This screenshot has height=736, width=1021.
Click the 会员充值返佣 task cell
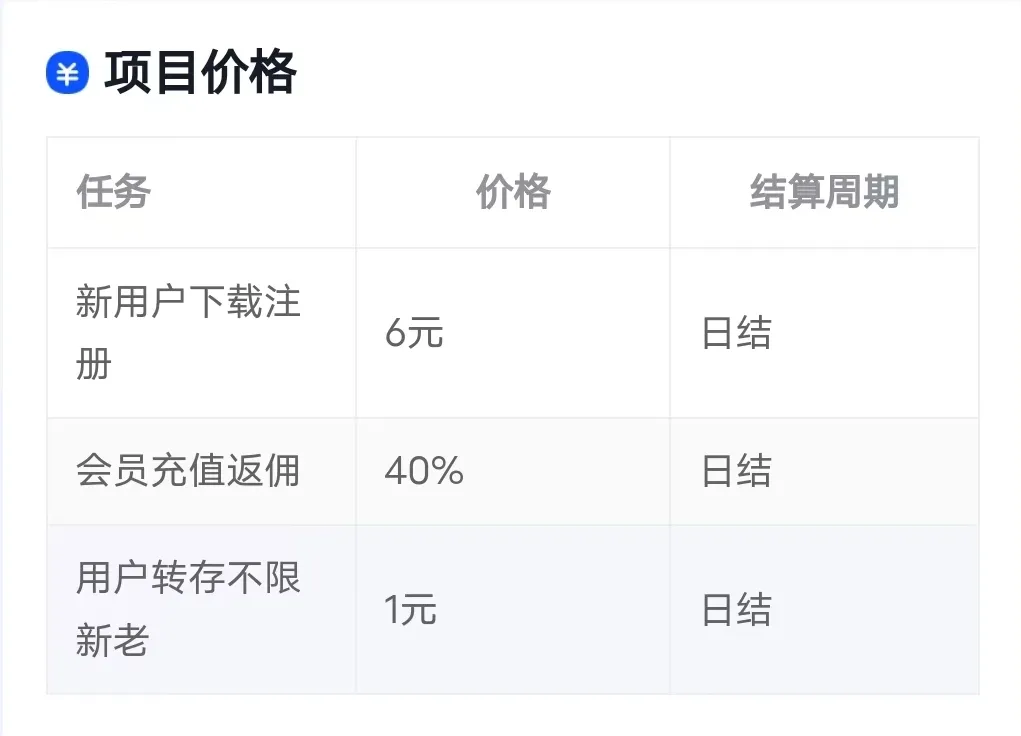[x=201, y=471]
